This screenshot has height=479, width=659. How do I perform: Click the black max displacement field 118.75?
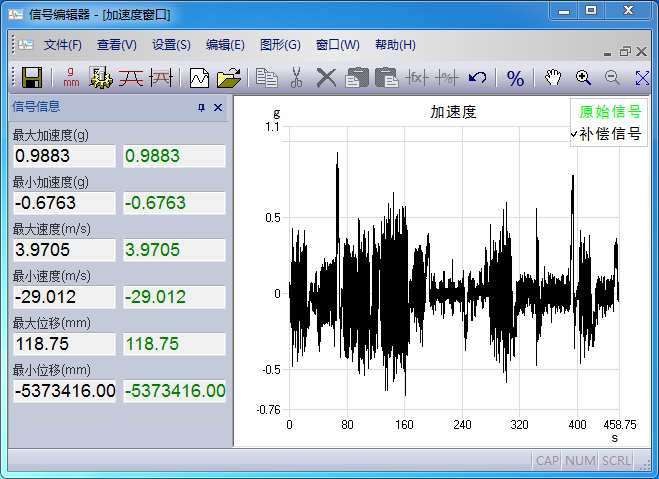pyautogui.click(x=64, y=344)
